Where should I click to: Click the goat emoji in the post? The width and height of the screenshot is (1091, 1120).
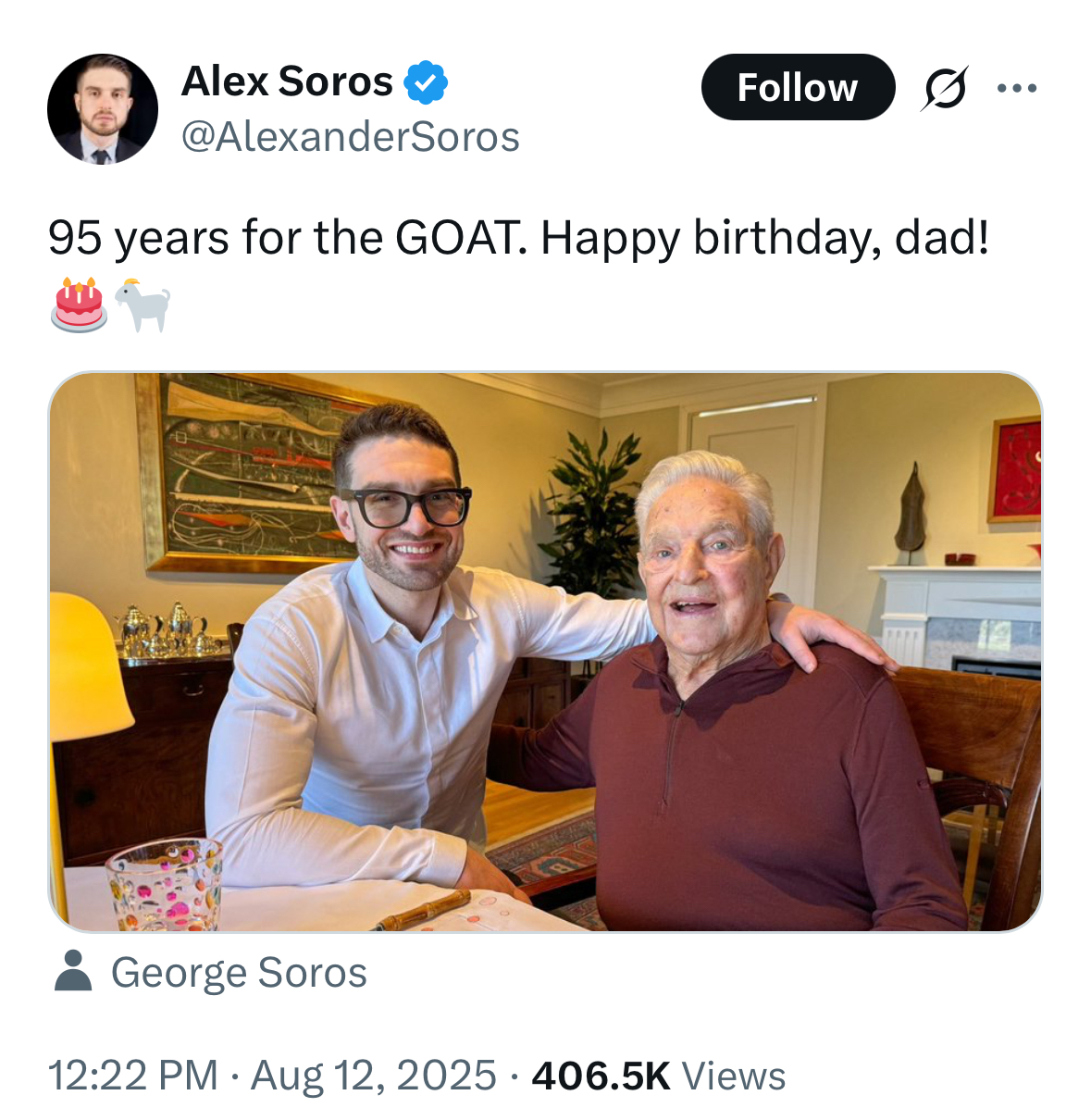[143, 305]
